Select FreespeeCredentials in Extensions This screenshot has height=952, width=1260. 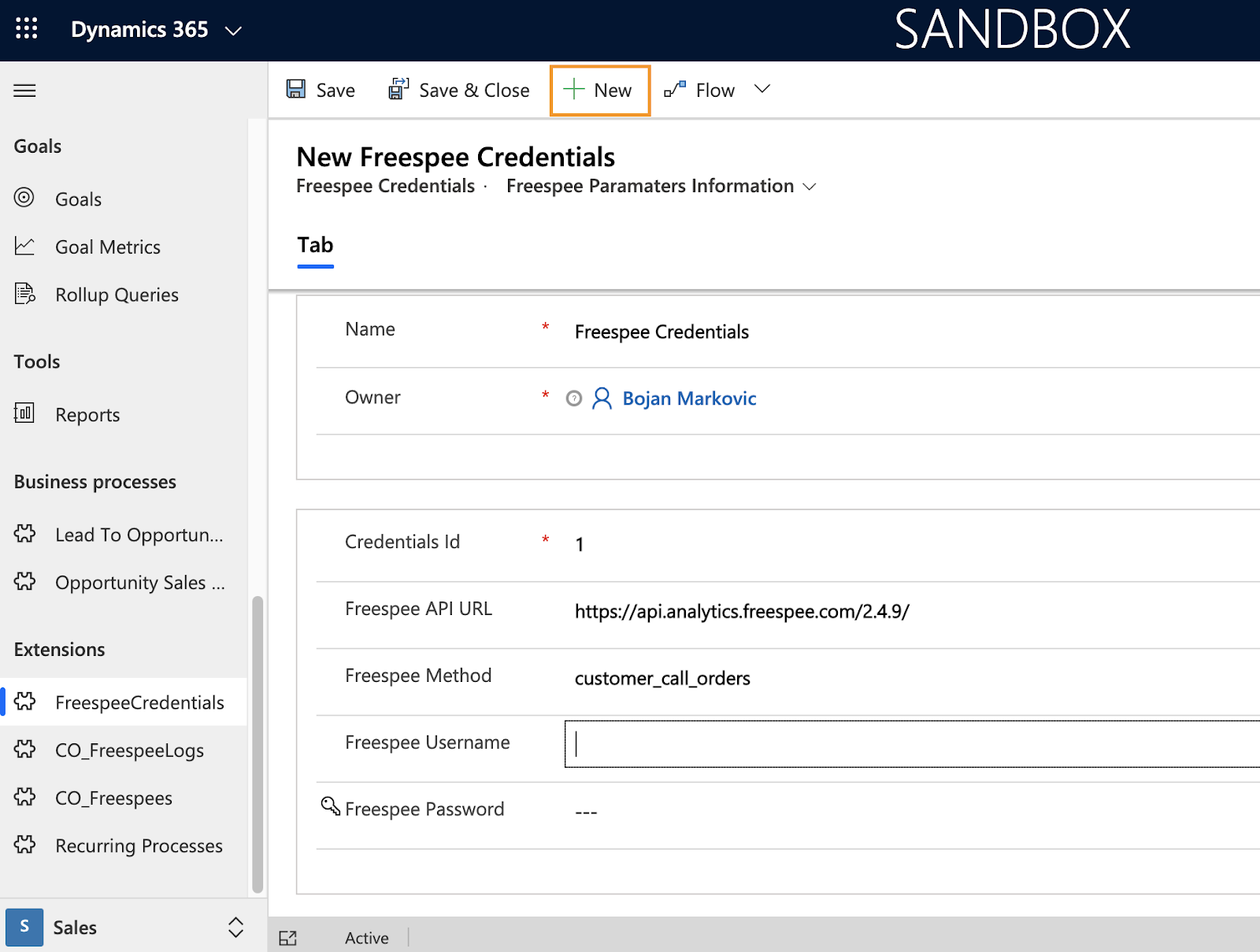click(x=124, y=702)
